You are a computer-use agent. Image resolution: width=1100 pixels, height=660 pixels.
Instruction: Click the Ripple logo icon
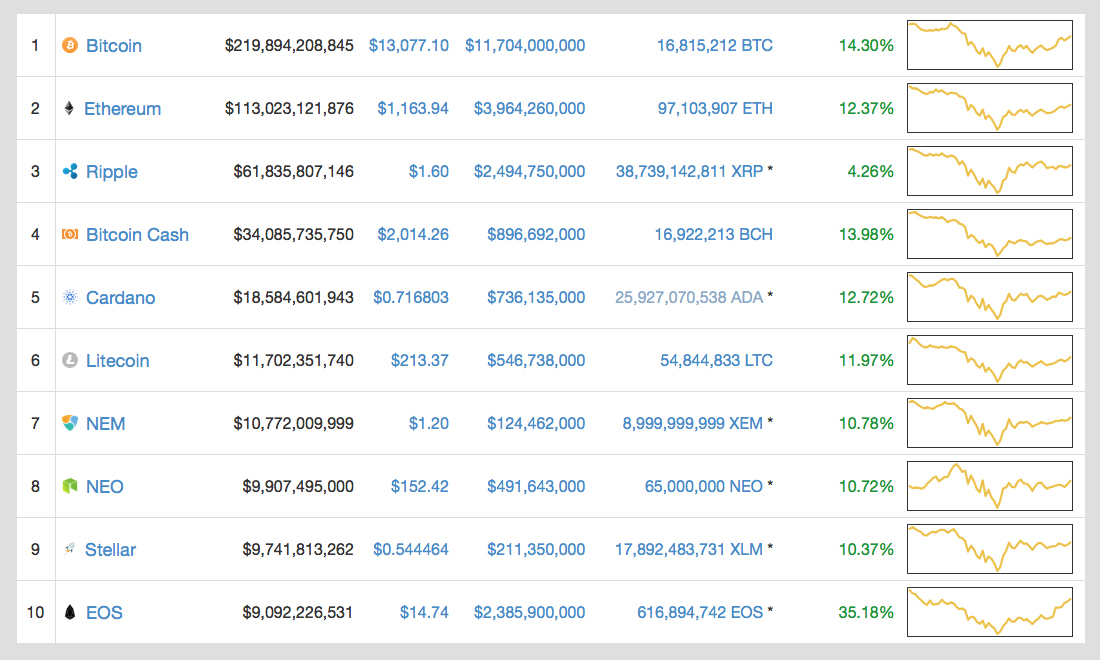point(69,171)
